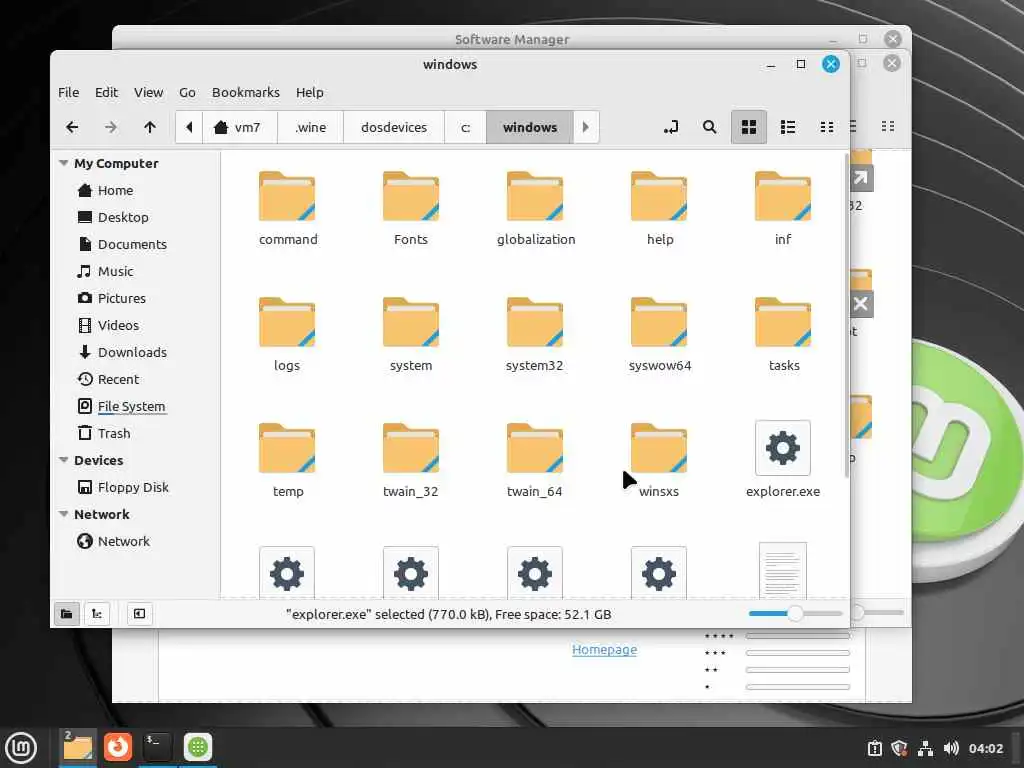Collapse the My Computer section
1024x768 pixels.
click(x=63, y=163)
